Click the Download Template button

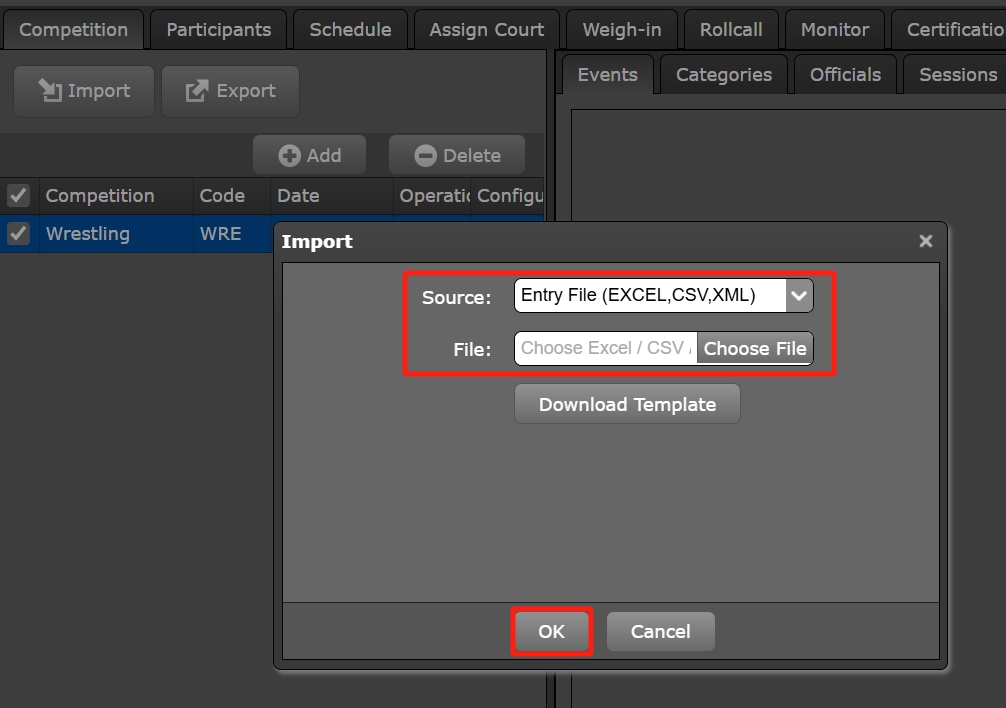click(x=627, y=405)
